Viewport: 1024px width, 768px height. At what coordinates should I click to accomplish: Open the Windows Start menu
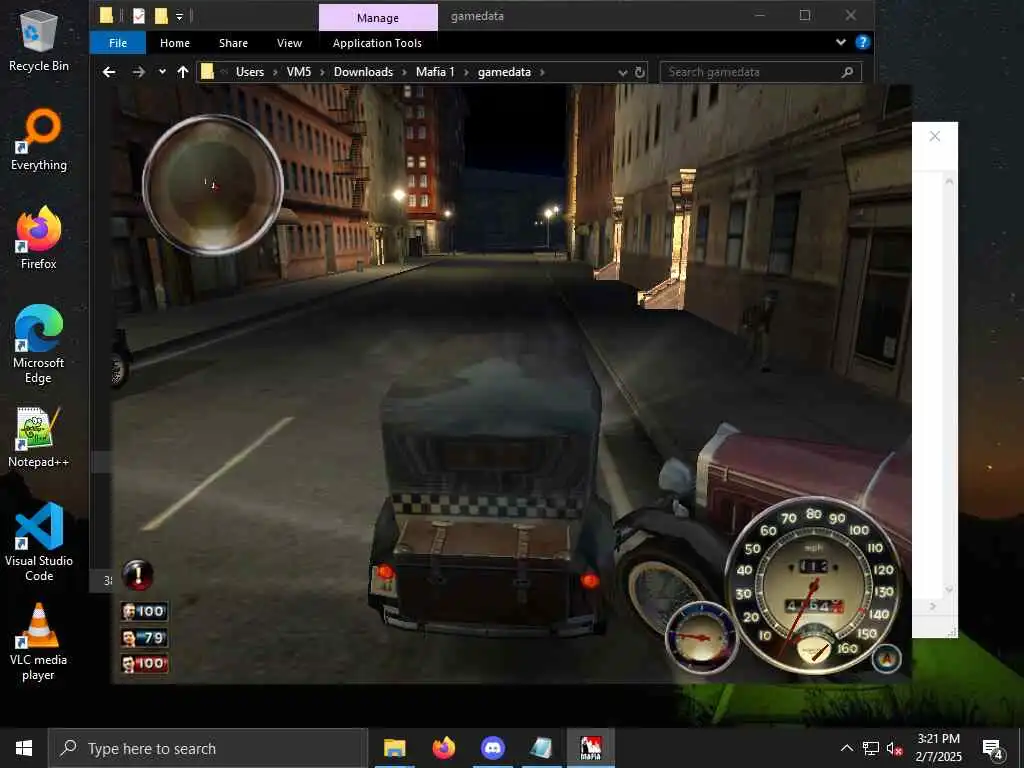[24, 748]
